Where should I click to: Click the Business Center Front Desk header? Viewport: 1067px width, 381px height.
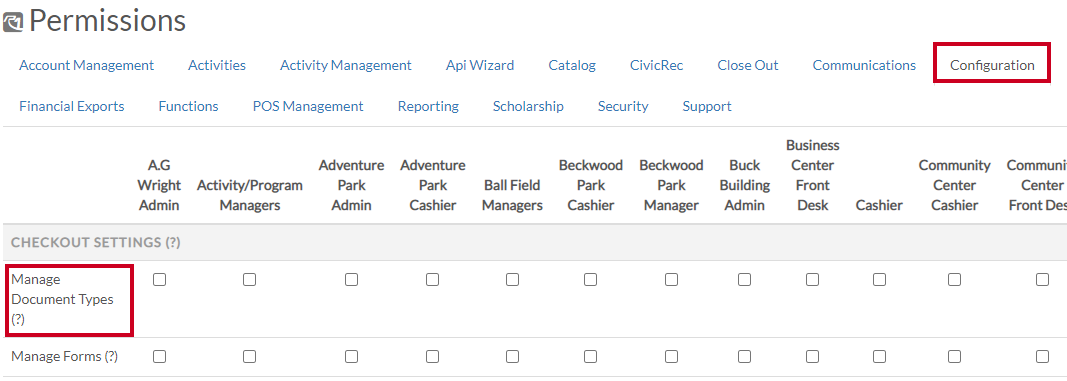(x=812, y=175)
